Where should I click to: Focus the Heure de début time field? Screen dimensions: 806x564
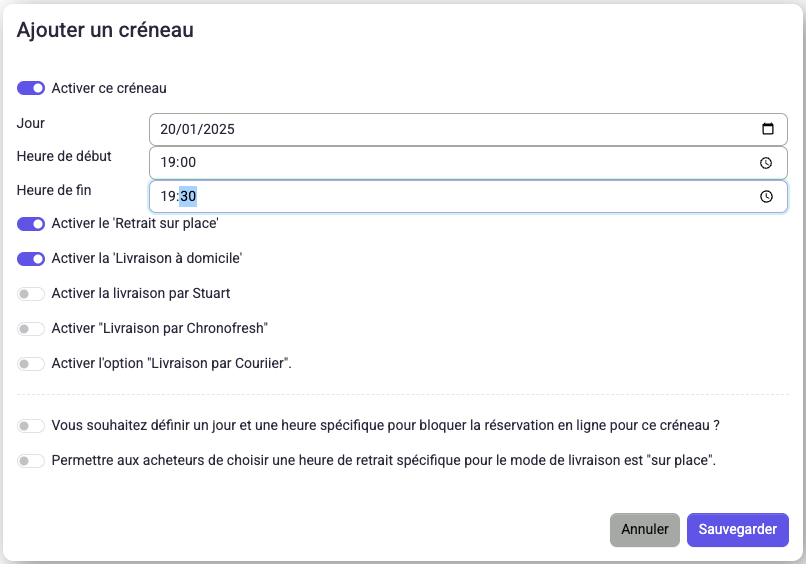(468, 162)
